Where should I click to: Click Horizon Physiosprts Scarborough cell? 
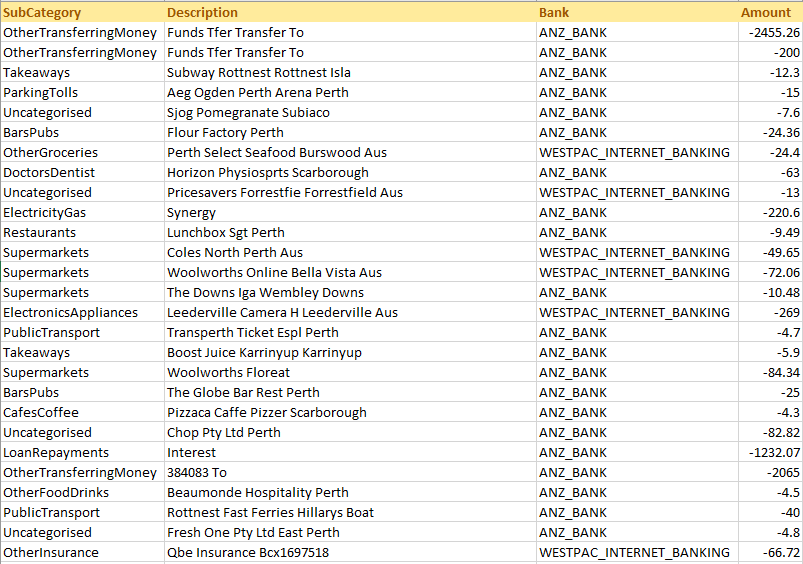350,172
